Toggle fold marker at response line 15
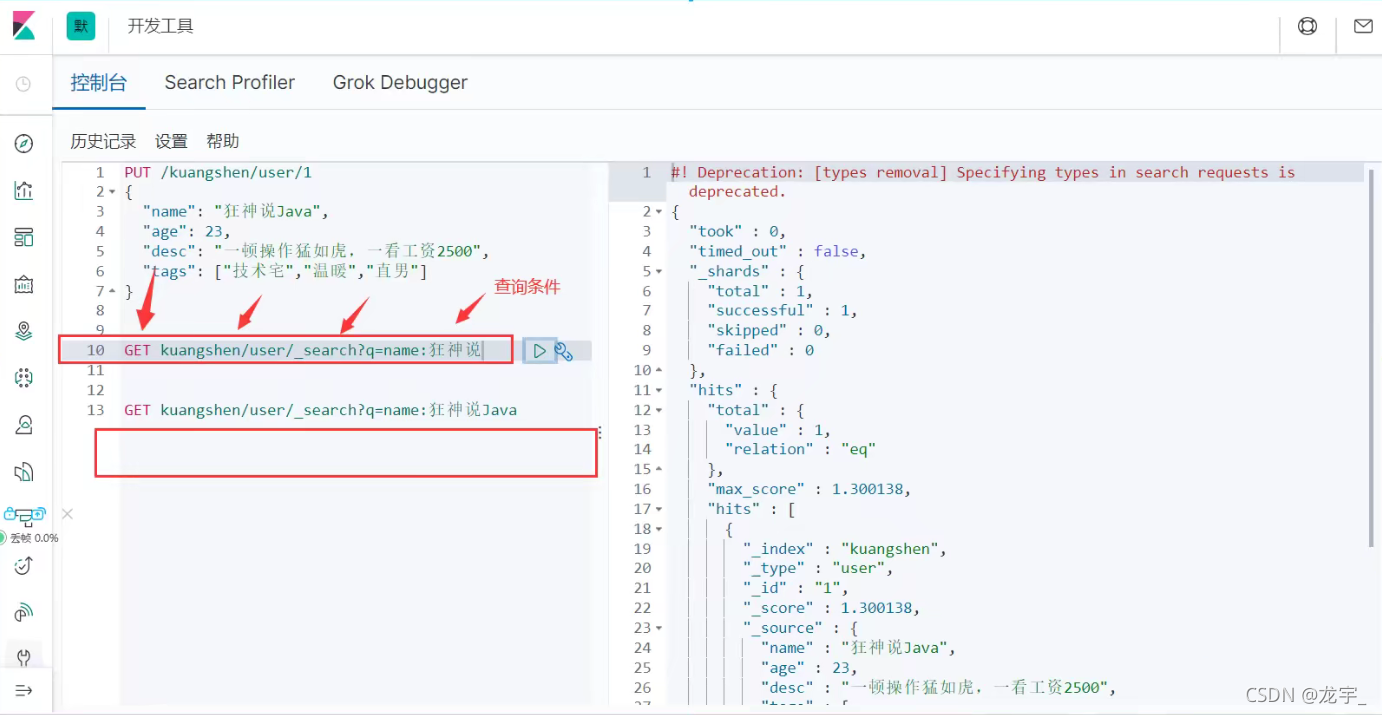 click(x=658, y=469)
